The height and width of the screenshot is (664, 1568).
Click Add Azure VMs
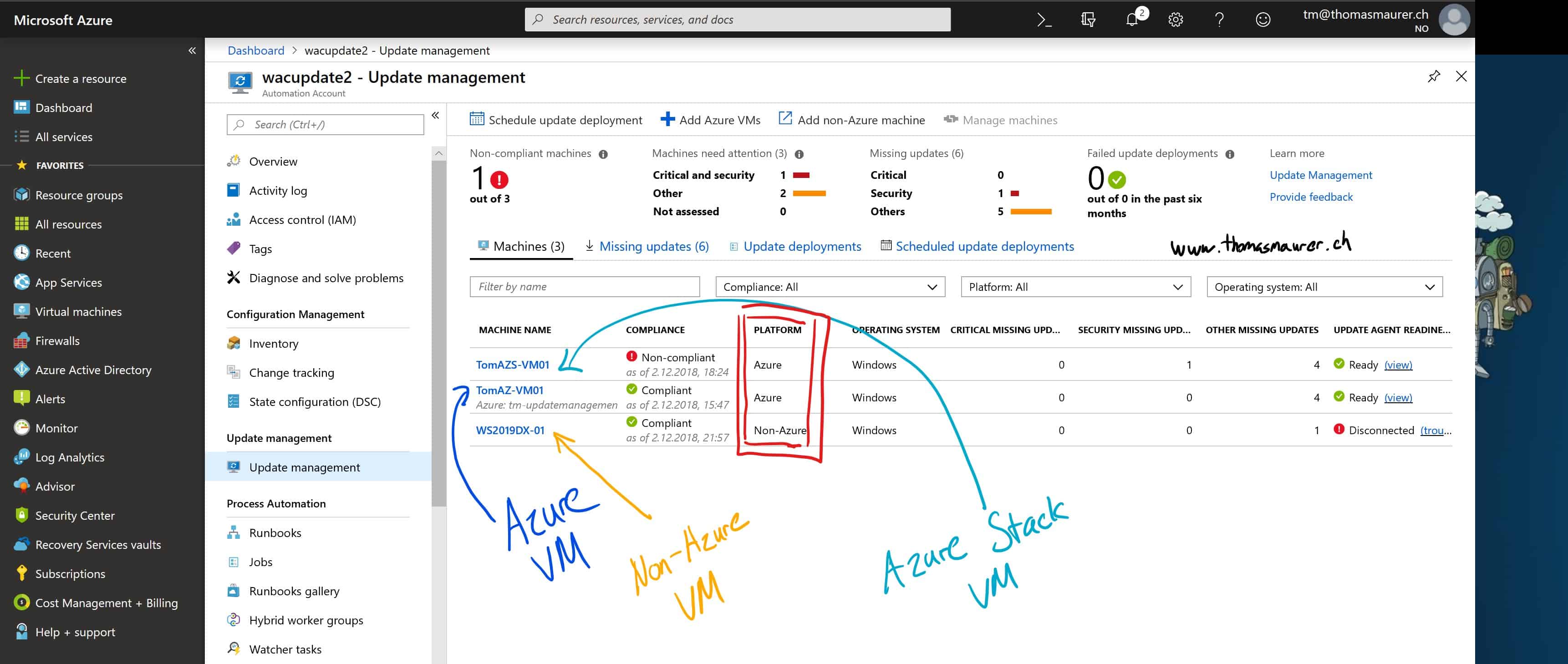pyautogui.click(x=711, y=120)
